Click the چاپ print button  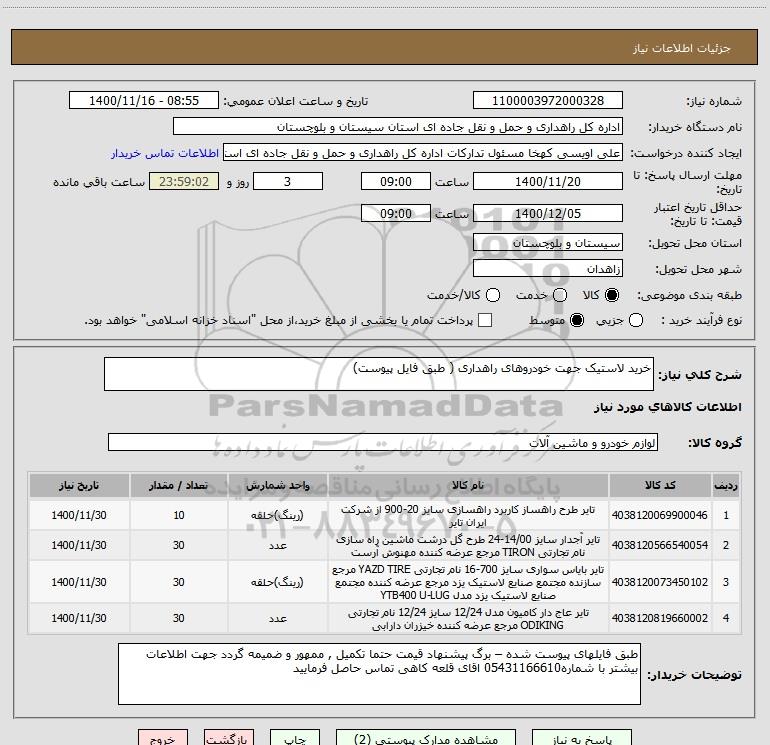point(295,739)
